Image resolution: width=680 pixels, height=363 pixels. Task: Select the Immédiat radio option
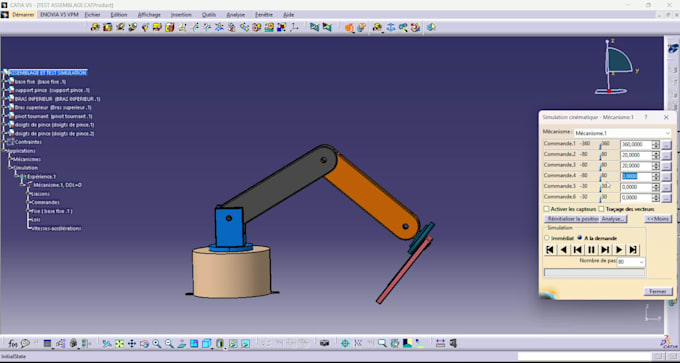coord(546,238)
